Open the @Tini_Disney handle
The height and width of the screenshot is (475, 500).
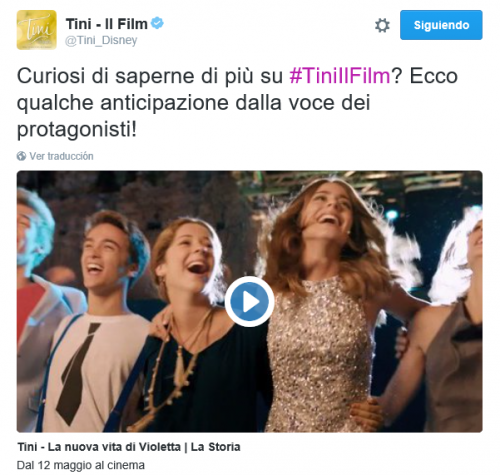[x=101, y=40]
